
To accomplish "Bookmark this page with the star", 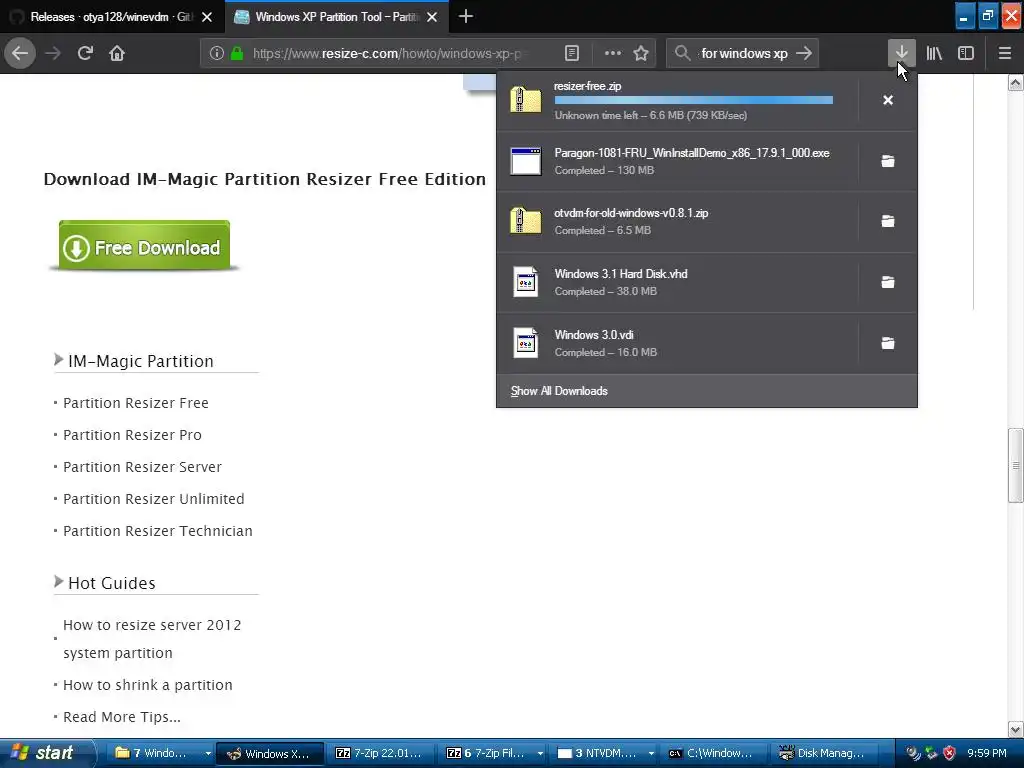I will [641, 53].
